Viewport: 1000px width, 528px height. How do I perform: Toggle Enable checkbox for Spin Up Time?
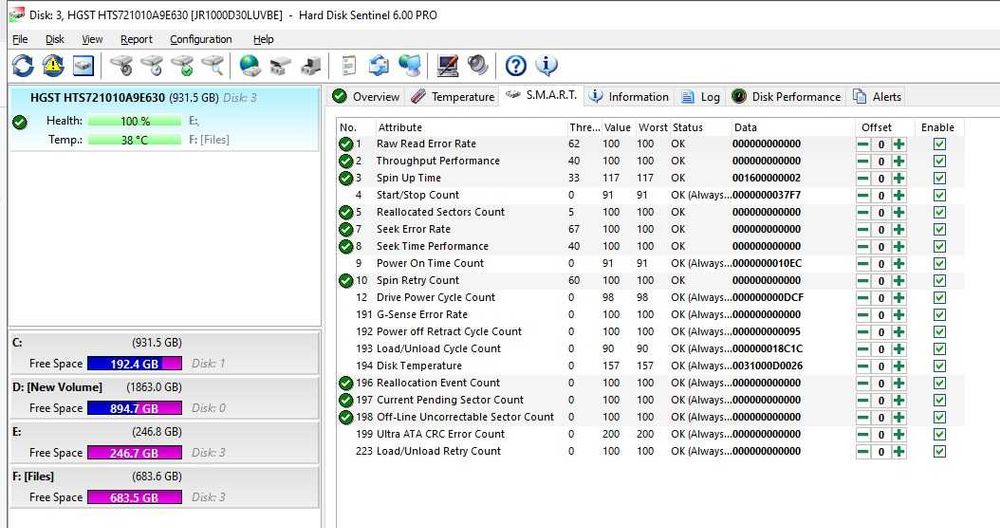pyautogui.click(x=939, y=178)
